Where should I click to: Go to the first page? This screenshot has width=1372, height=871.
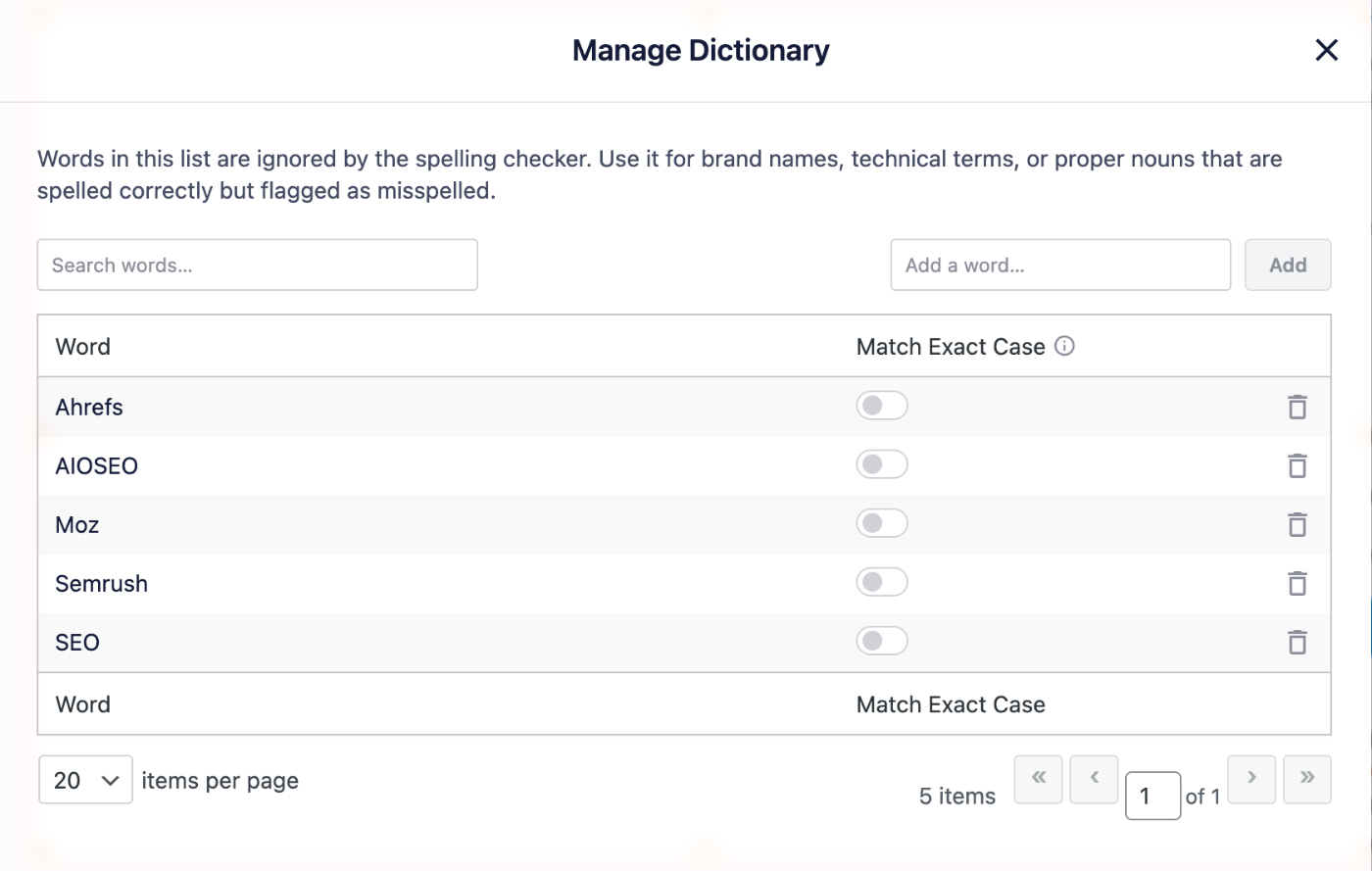(1039, 779)
